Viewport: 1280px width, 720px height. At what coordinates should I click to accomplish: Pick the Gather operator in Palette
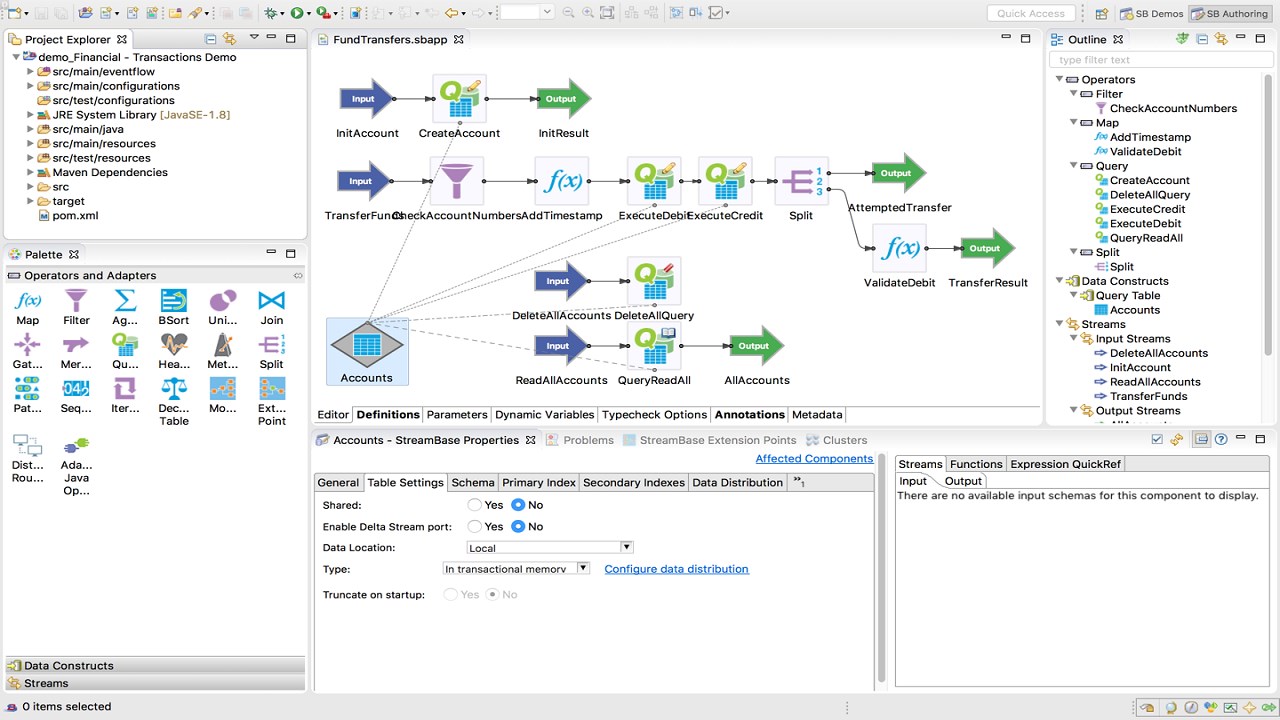coord(27,352)
